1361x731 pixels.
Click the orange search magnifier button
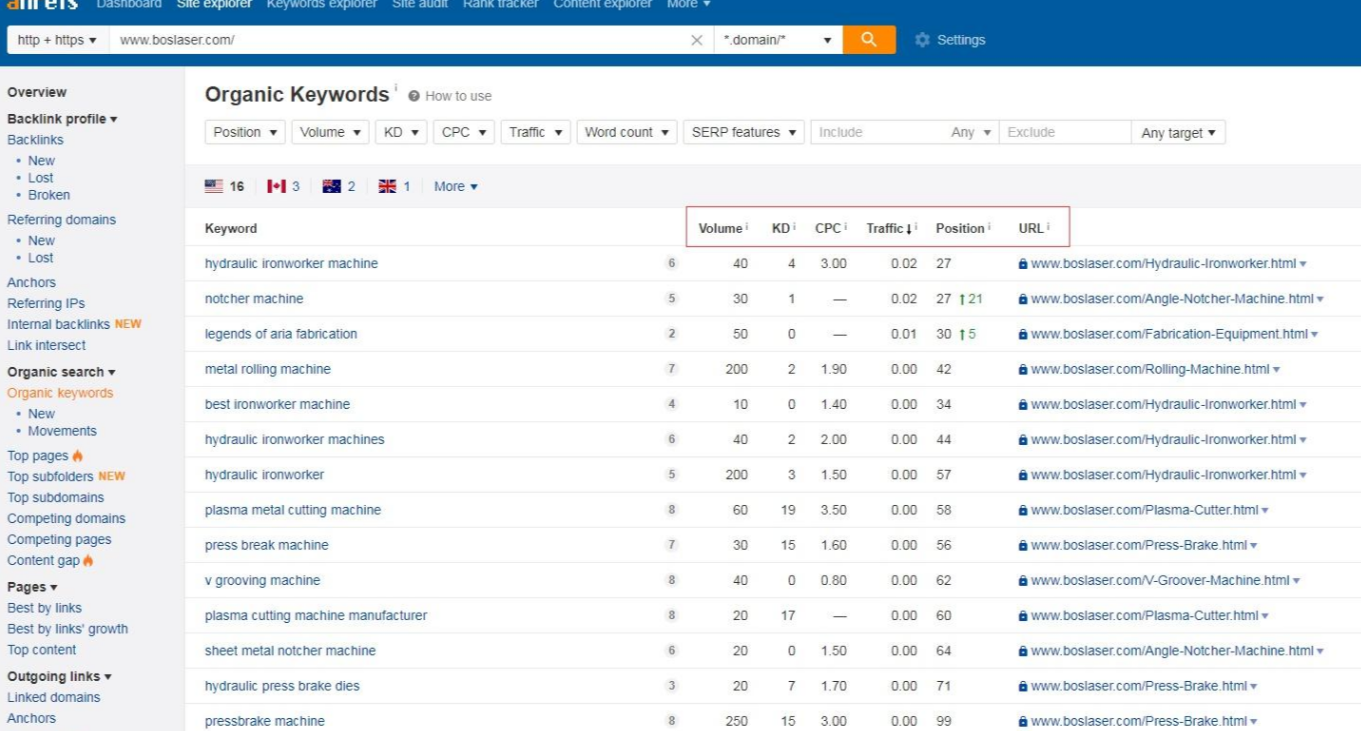coord(869,40)
